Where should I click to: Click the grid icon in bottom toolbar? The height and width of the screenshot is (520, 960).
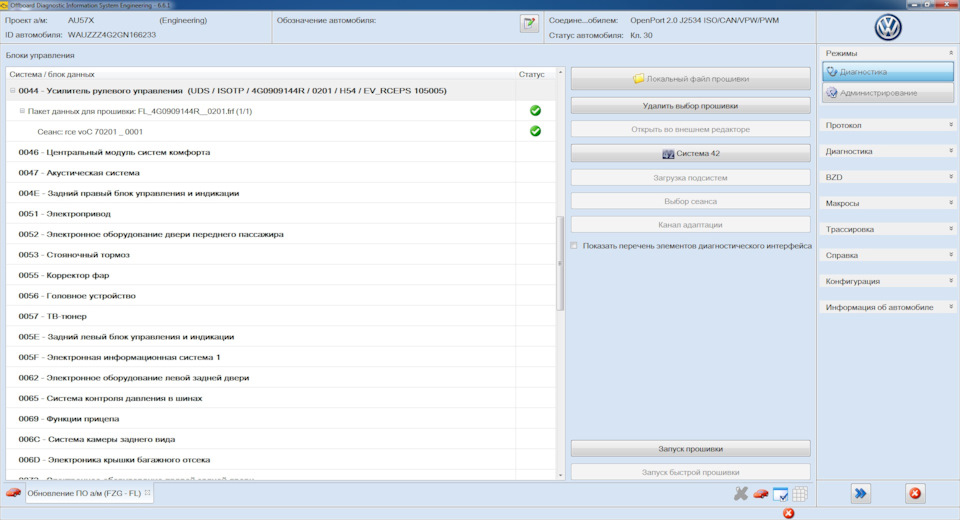tap(800, 494)
